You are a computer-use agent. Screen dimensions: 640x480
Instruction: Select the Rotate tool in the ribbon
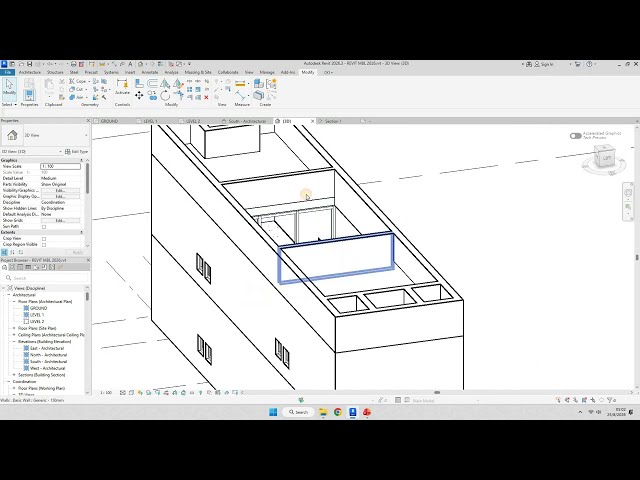click(x=165, y=96)
